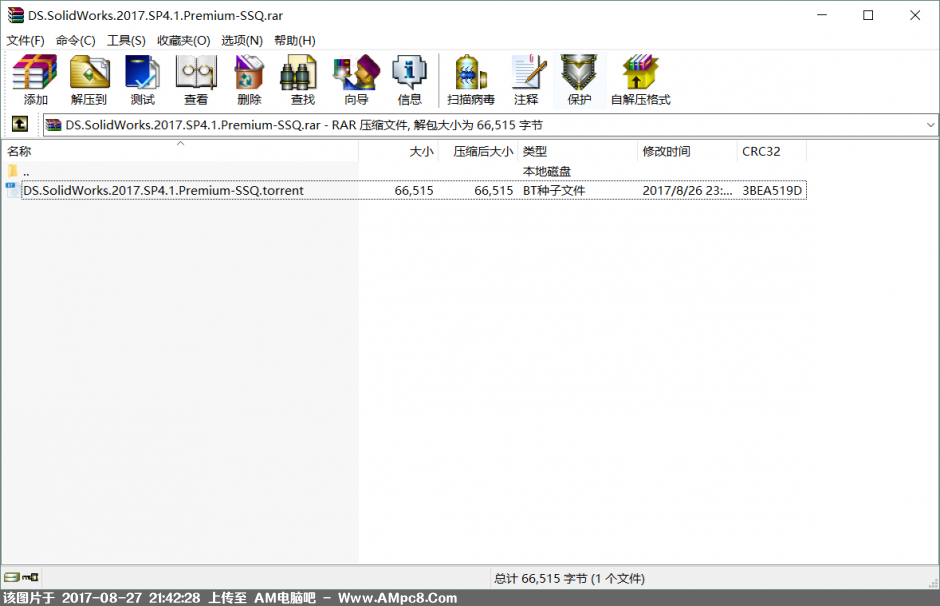The width and height of the screenshot is (940, 606).
Task: Click the torrent file icon in list
Action: 12,190
